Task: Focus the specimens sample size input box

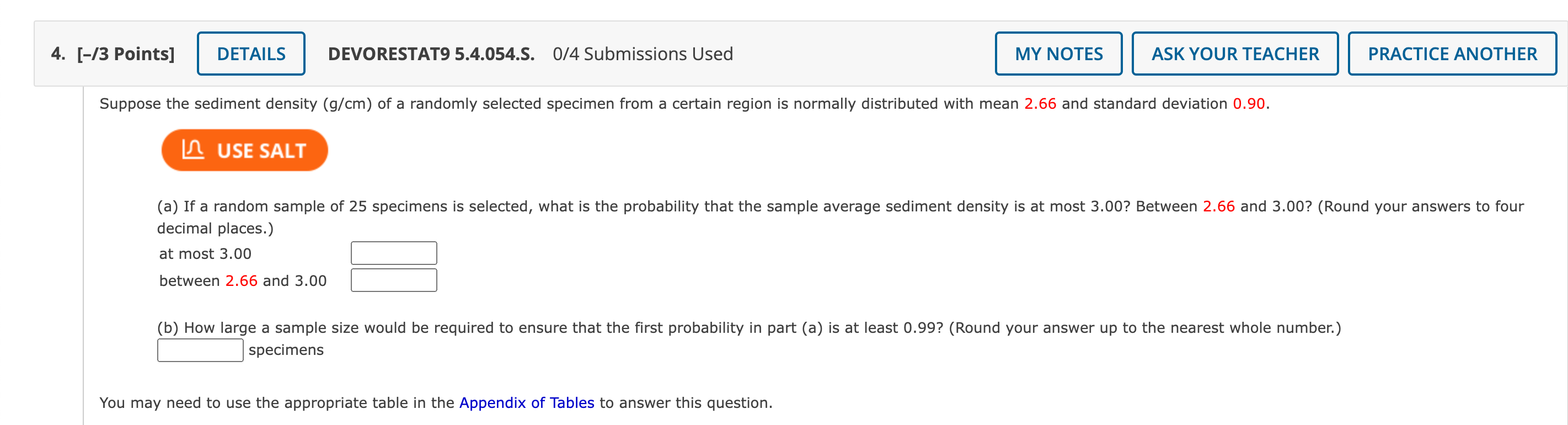Action: [x=200, y=350]
